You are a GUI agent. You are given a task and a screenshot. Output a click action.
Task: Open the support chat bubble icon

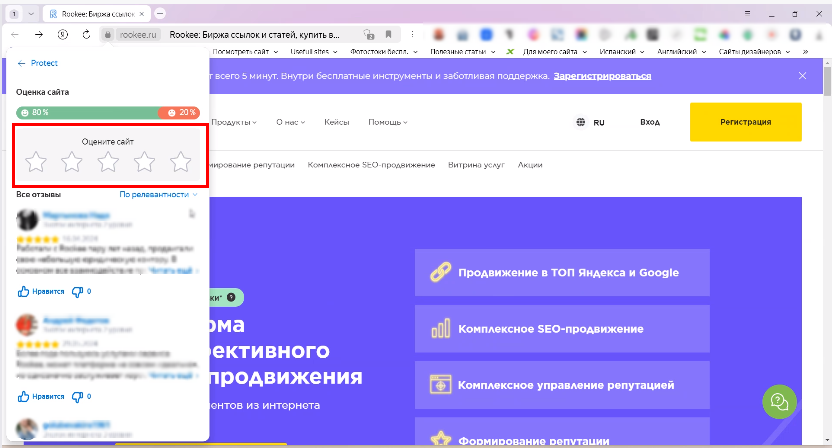point(778,402)
